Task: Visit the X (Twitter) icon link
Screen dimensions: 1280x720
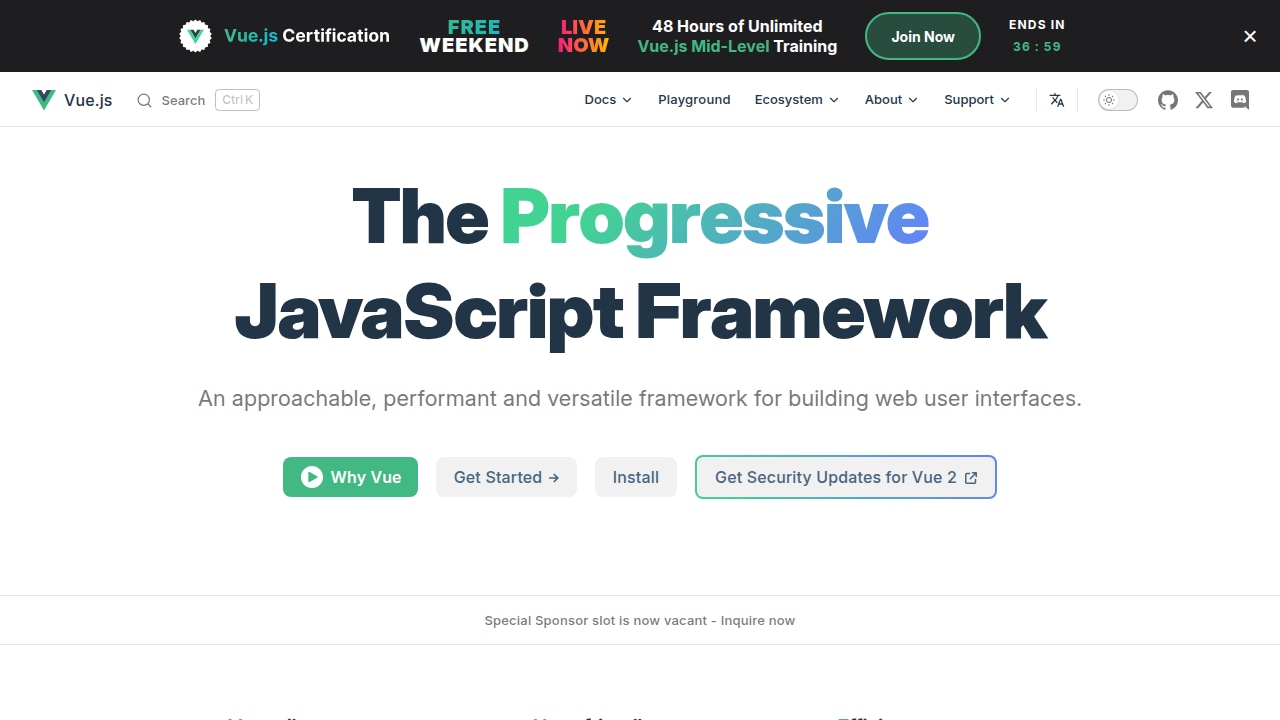Action: click(x=1204, y=100)
